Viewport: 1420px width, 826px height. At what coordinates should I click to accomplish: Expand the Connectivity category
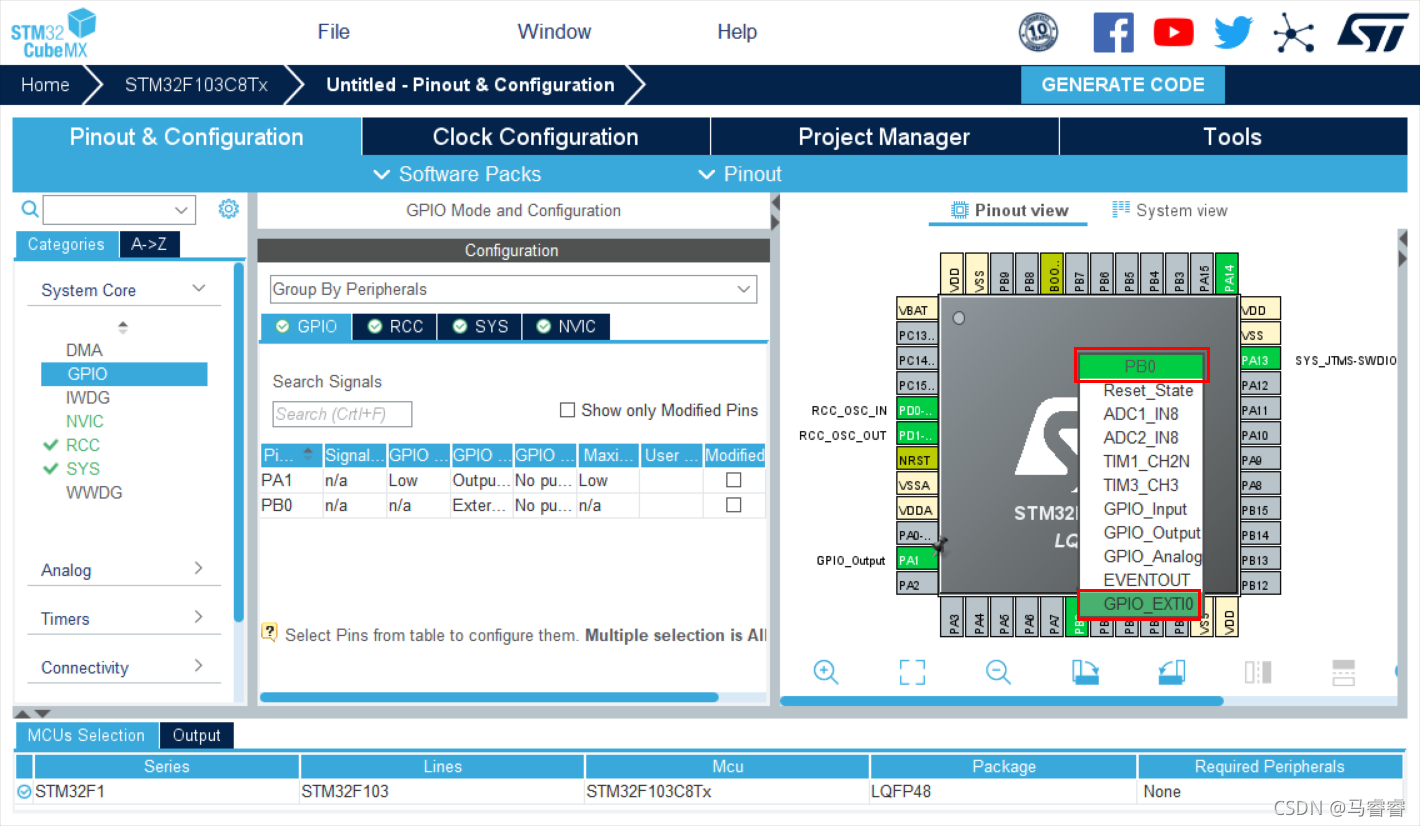pyautogui.click(x=199, y=666)
